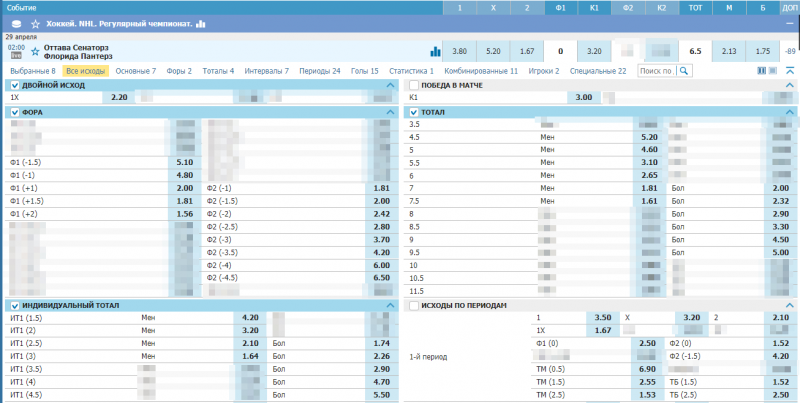This screenshot has width=800, height=403.
Task: Open league statistics chart icon
Action: pyautogui.click(x=201, y=23)
